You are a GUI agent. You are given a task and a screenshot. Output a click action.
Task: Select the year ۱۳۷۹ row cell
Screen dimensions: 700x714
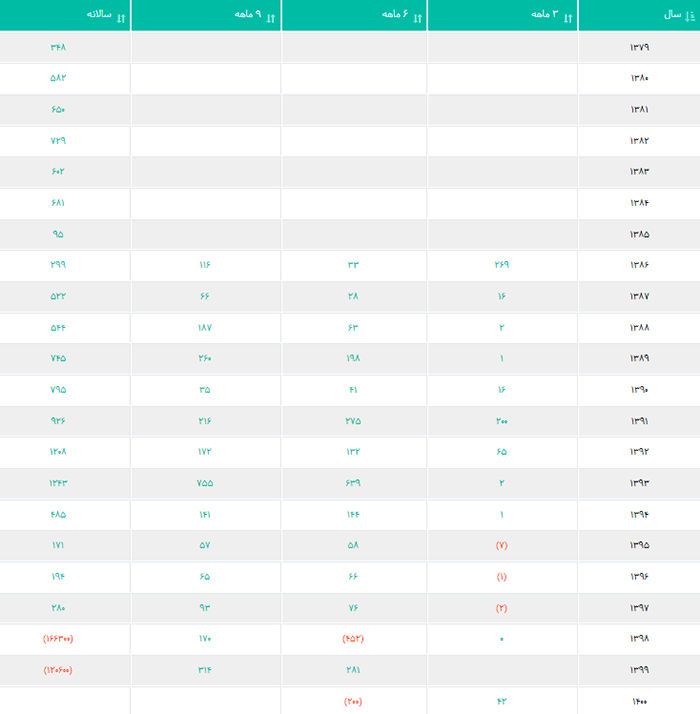point(639,47)
